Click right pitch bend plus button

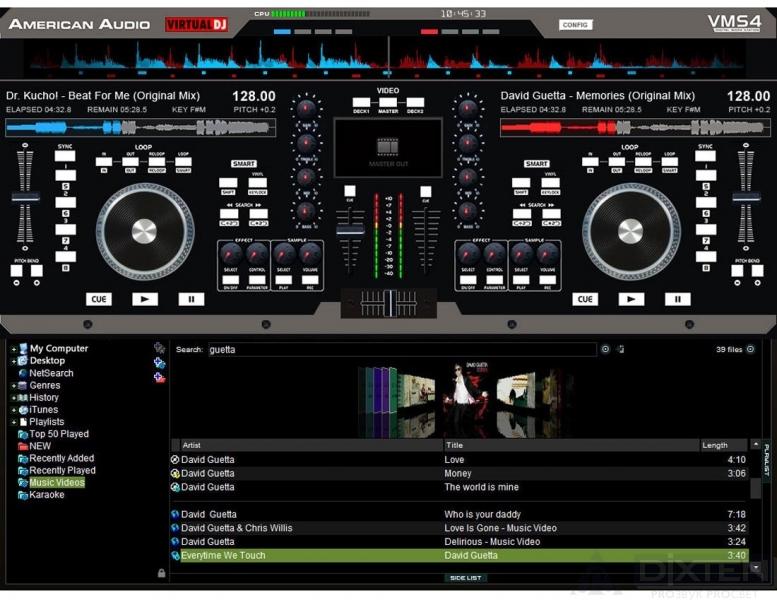point(758,271)
